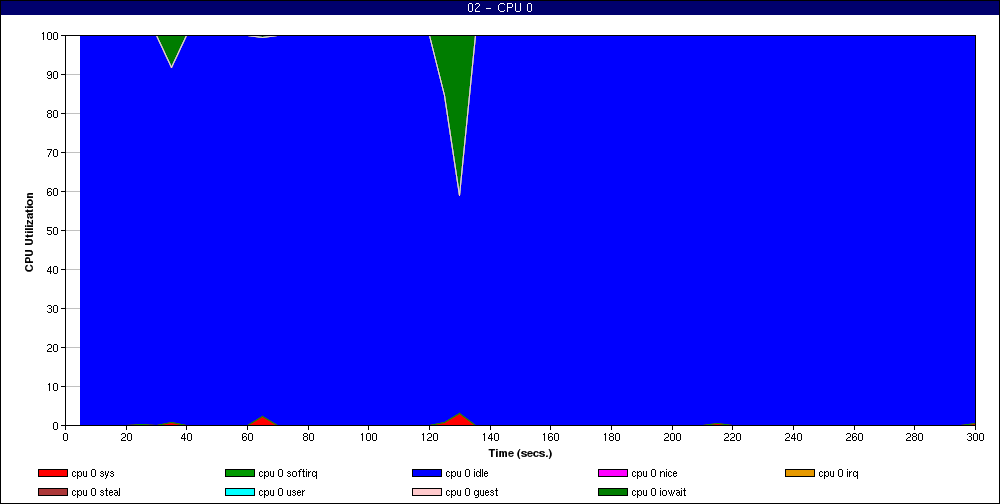Click the 220 tick on the time axis
Image resolution: width=1000 pixels, height=504 pixels.
[x=733, y=437]
